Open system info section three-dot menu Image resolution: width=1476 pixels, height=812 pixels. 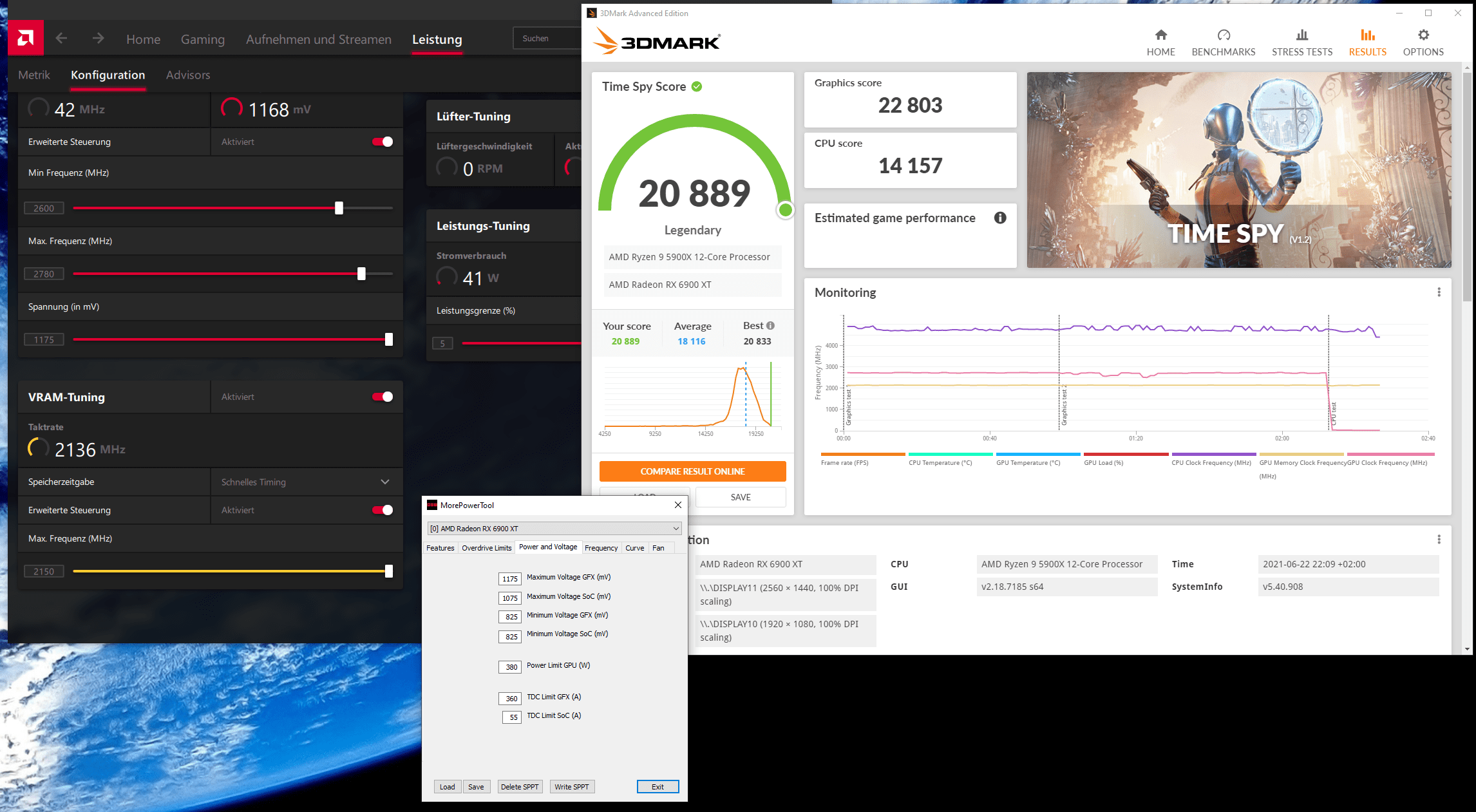click(1439, 540)
